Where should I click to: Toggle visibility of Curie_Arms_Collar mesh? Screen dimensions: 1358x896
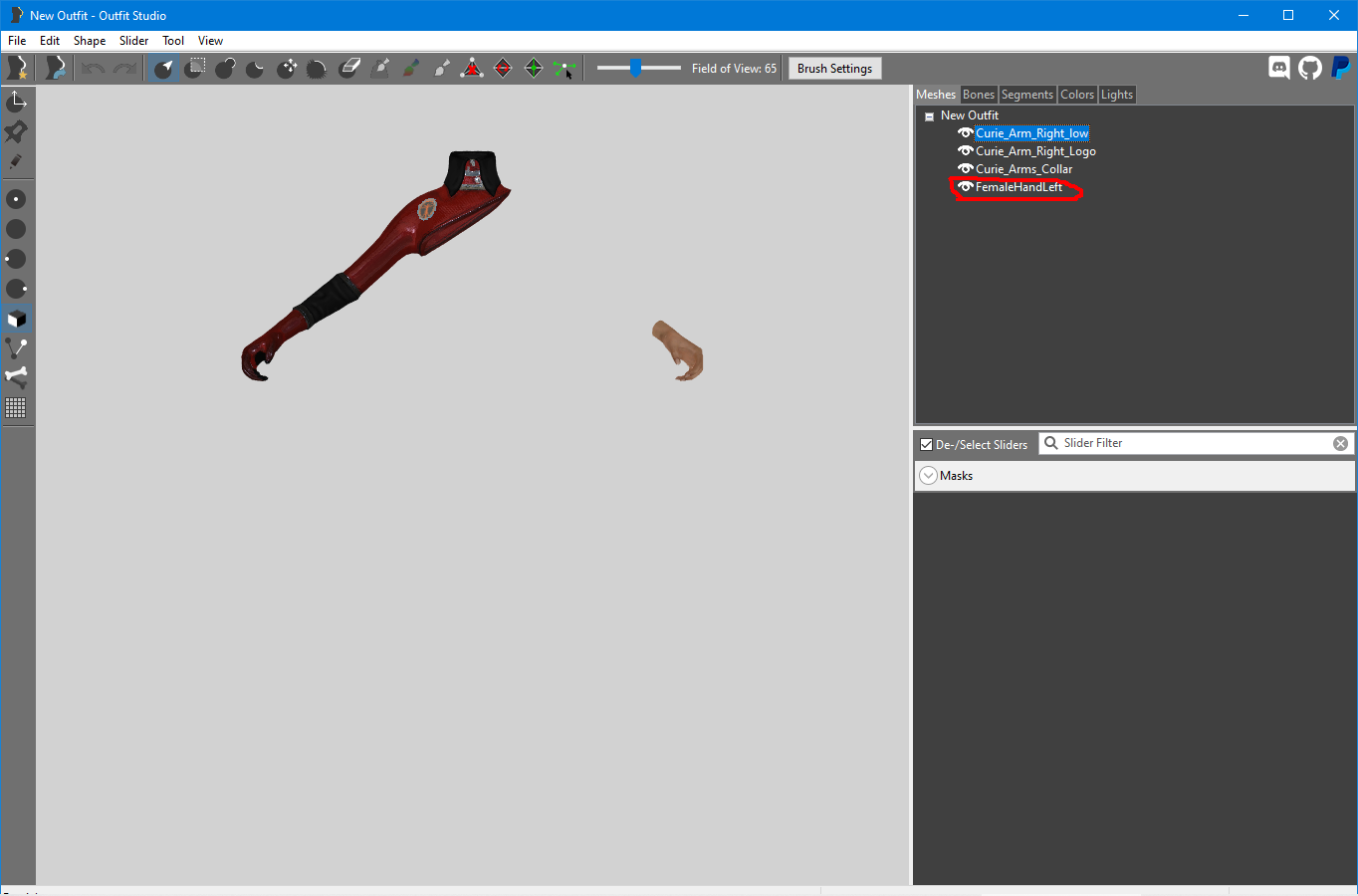point(965,169)
